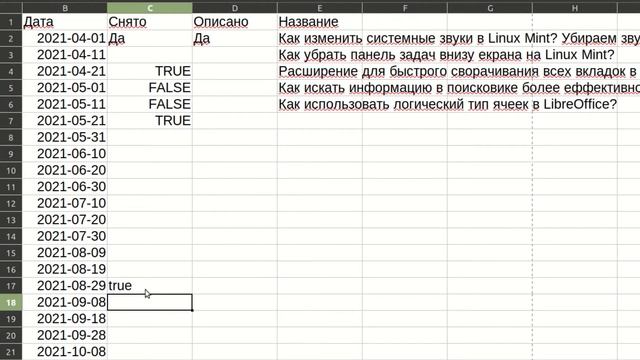The image size is (640, 360).
Task: Select title about LibreOffice logical cell type
Action: (x=447, y=104)
